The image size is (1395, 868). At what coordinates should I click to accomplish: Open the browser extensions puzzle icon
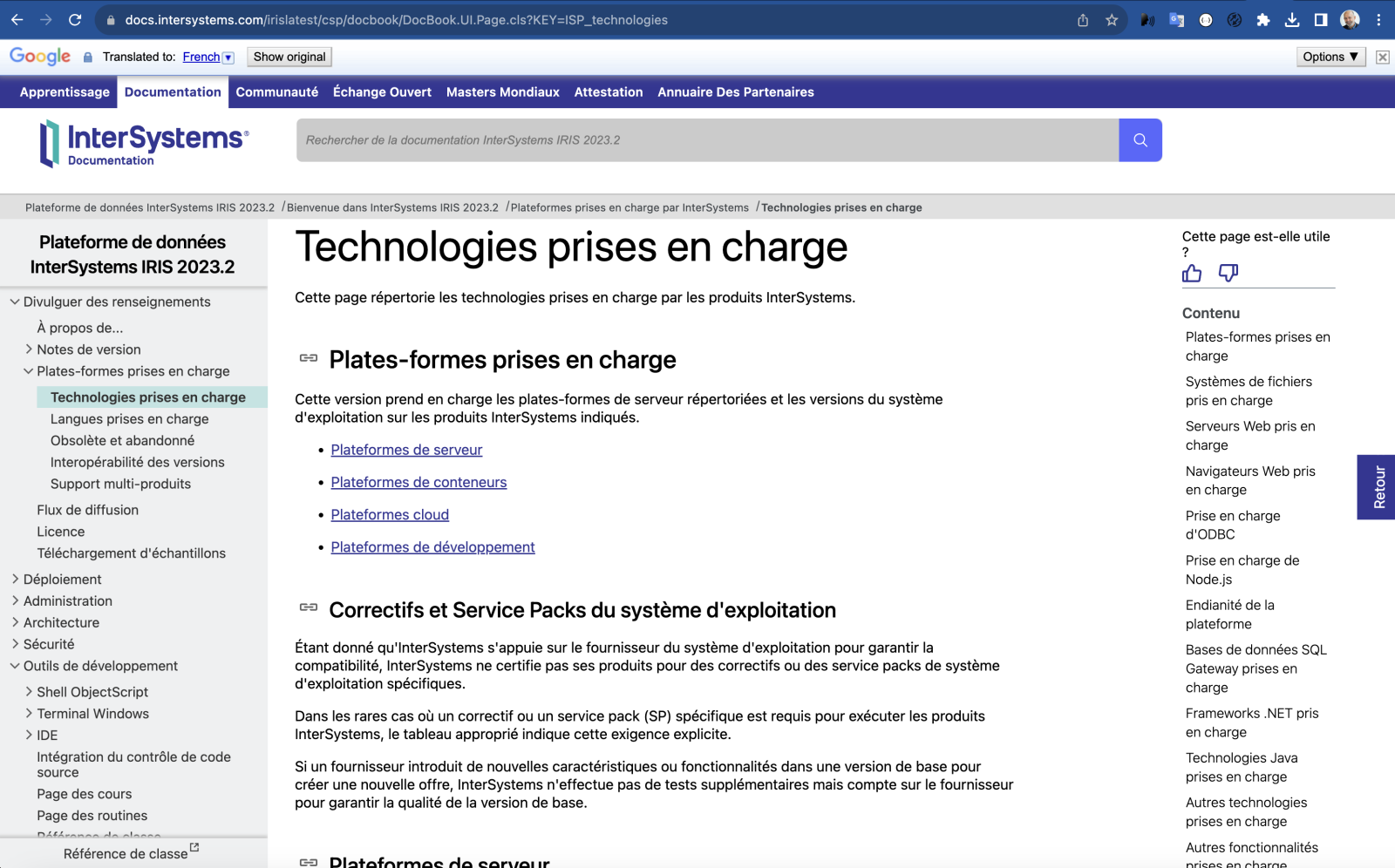[x=1262, y=20]
